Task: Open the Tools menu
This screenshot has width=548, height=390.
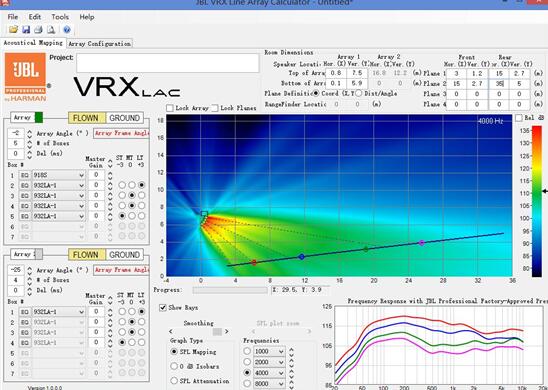Action: [x=60, y=17]
